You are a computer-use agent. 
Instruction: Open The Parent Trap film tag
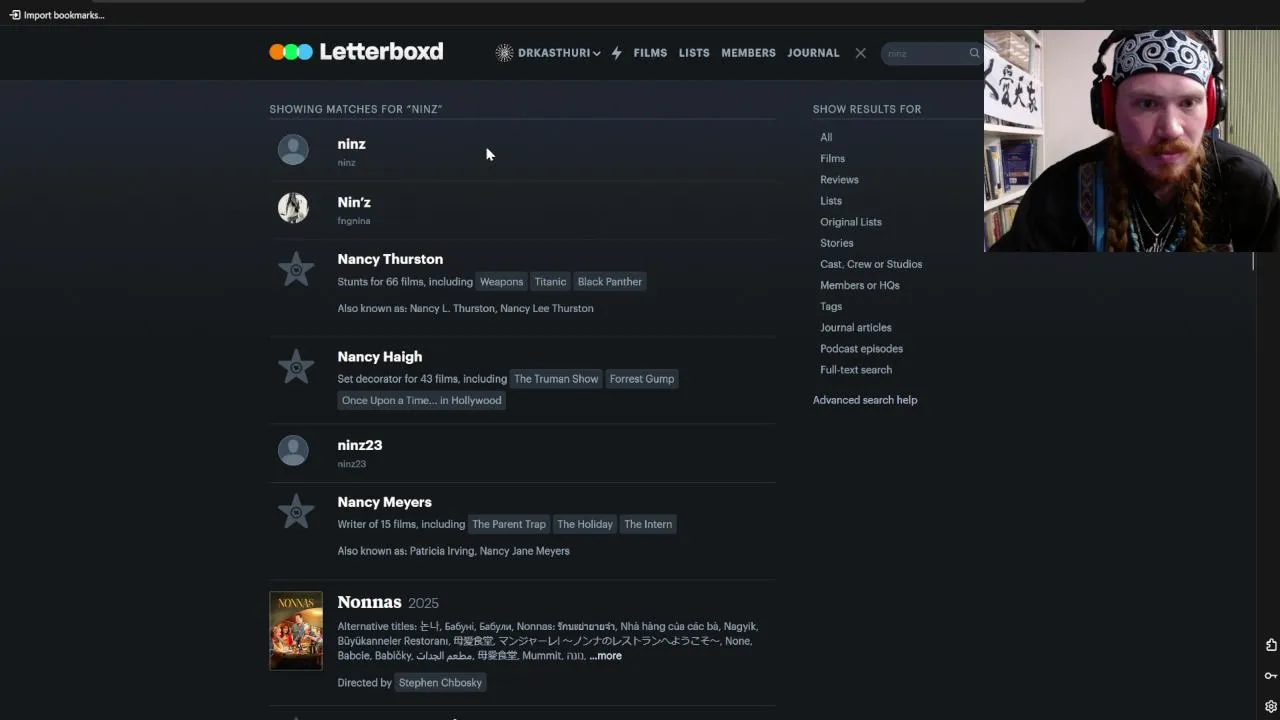pos(509,524)
